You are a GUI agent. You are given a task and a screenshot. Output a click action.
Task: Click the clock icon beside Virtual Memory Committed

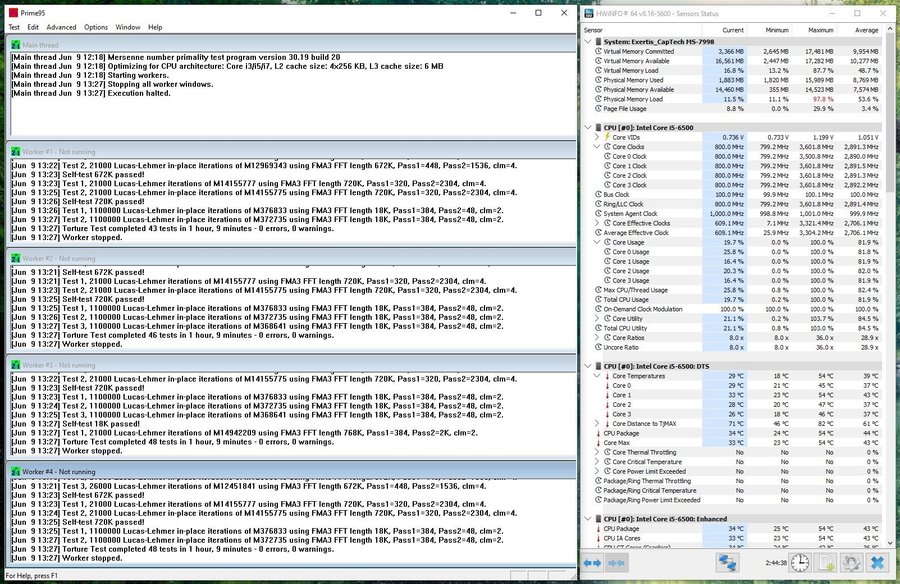pos(598,51)
